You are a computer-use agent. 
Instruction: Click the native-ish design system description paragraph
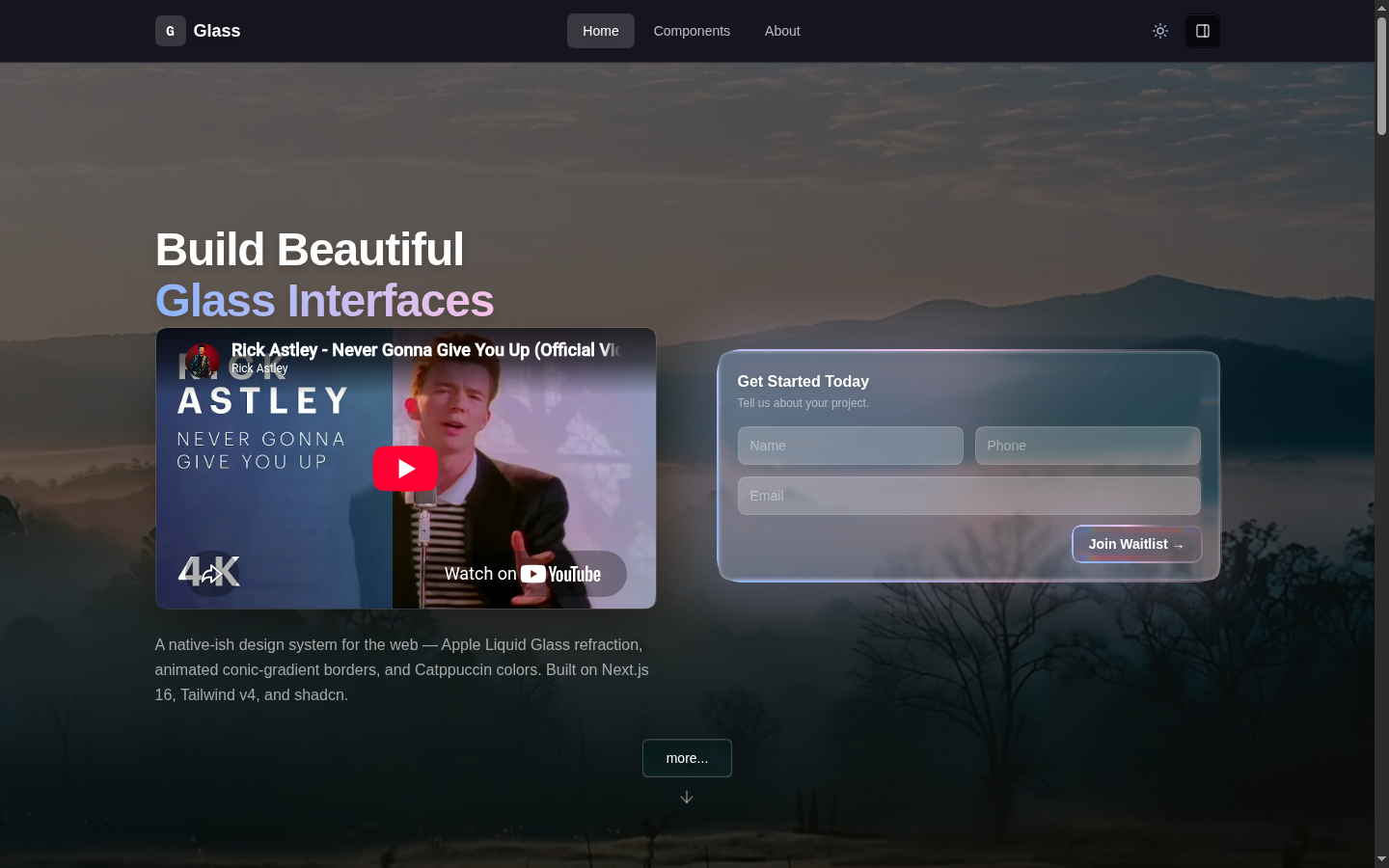(x=402, y=669)
